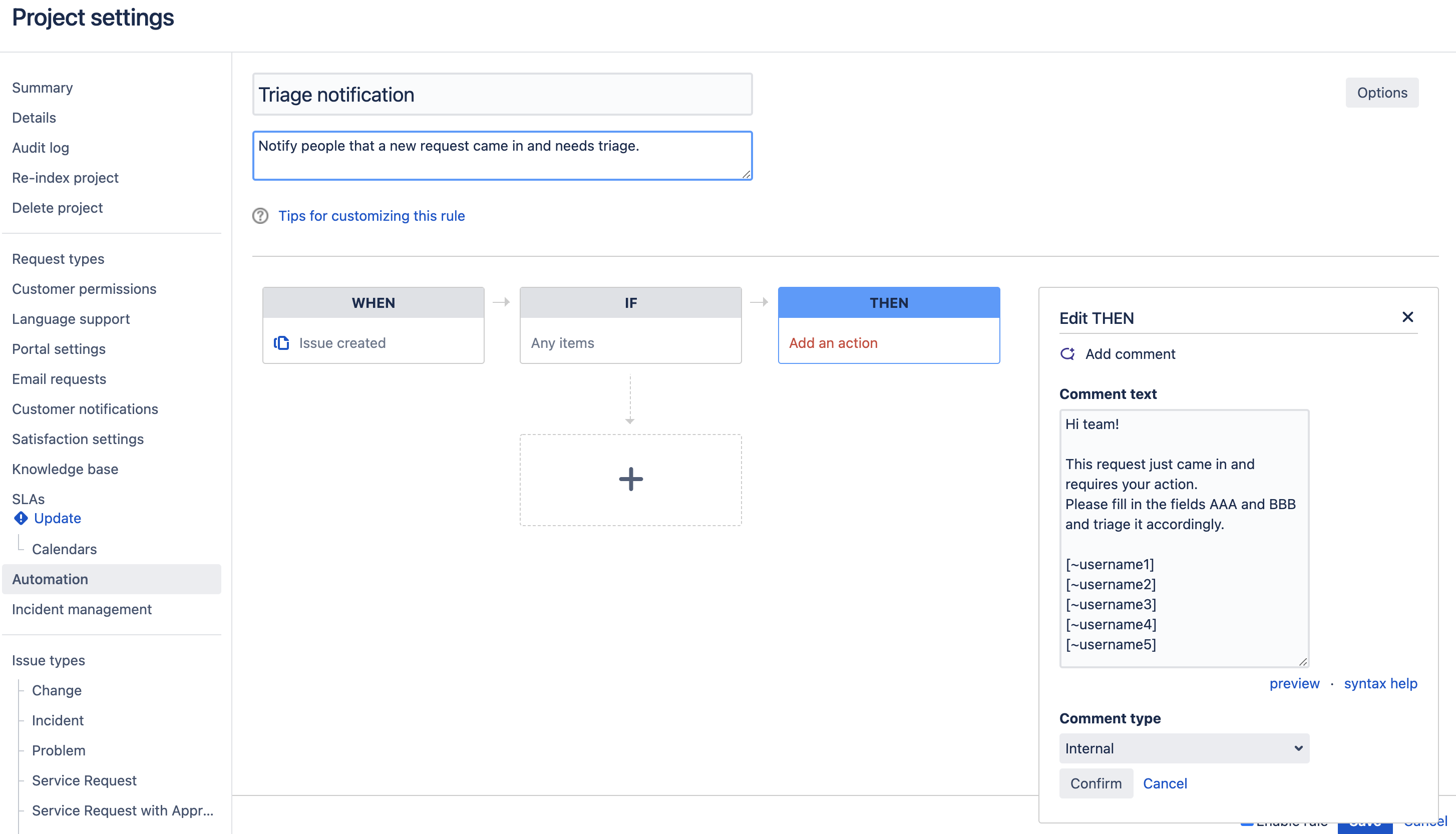Viewport: 1456px width, 834px height.
Task: Open Service Request issue type
Action: tap(84, 780)
